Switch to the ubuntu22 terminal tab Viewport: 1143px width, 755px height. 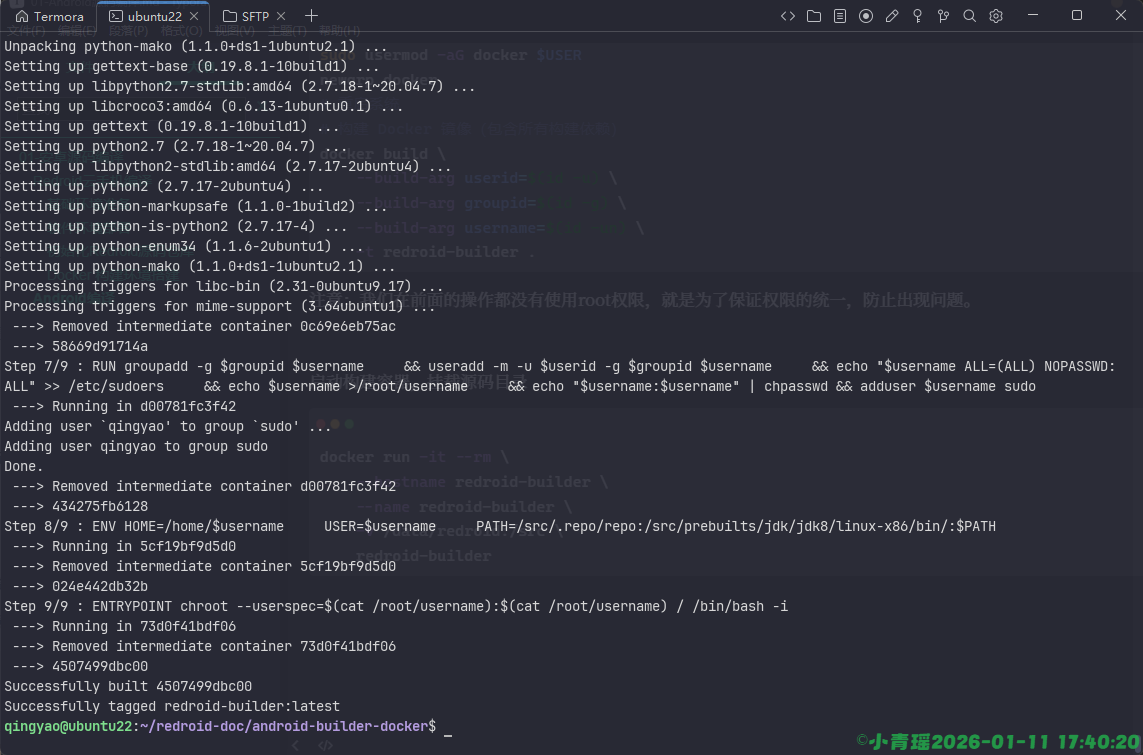click(150, 16)
